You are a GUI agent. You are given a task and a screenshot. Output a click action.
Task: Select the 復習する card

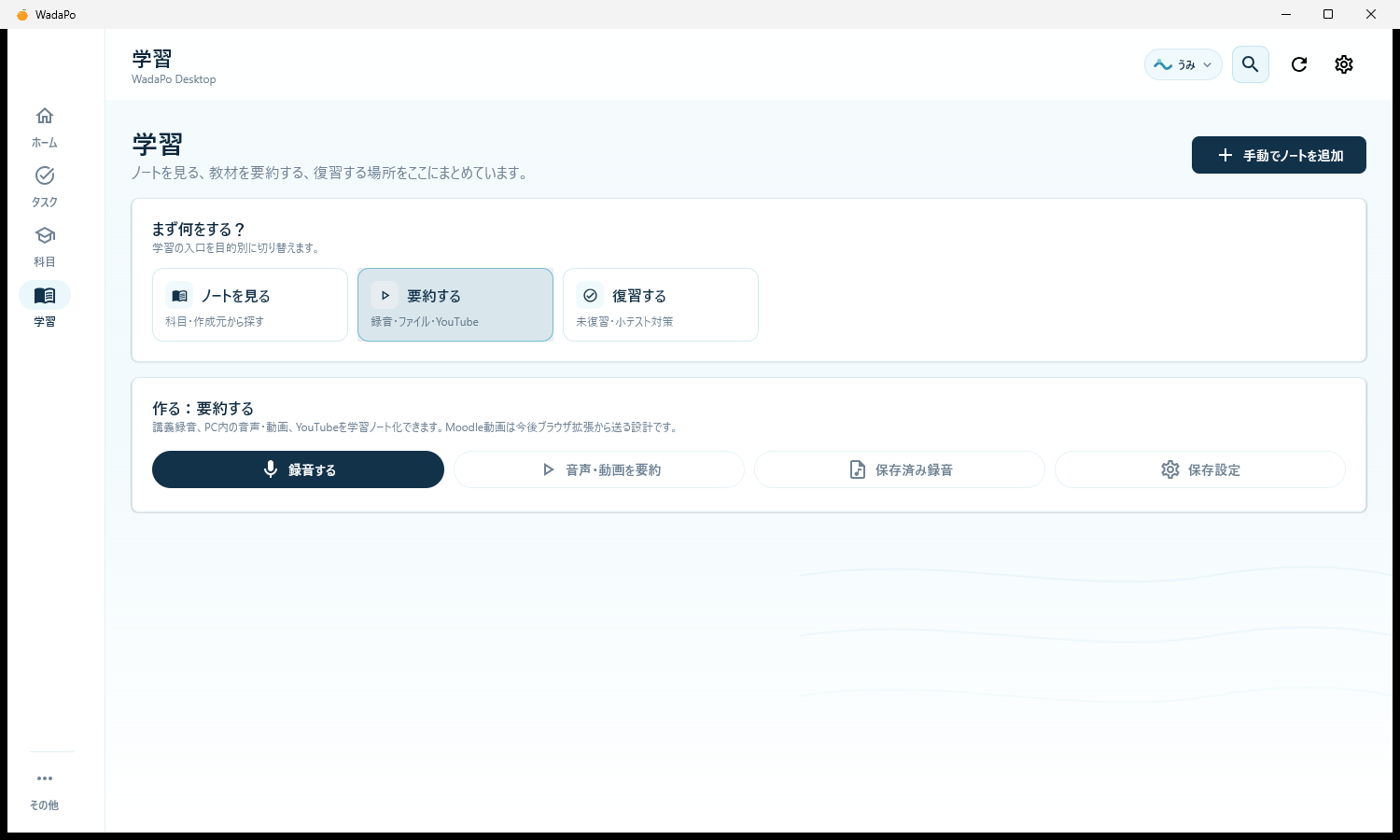[x=661, y=305]
